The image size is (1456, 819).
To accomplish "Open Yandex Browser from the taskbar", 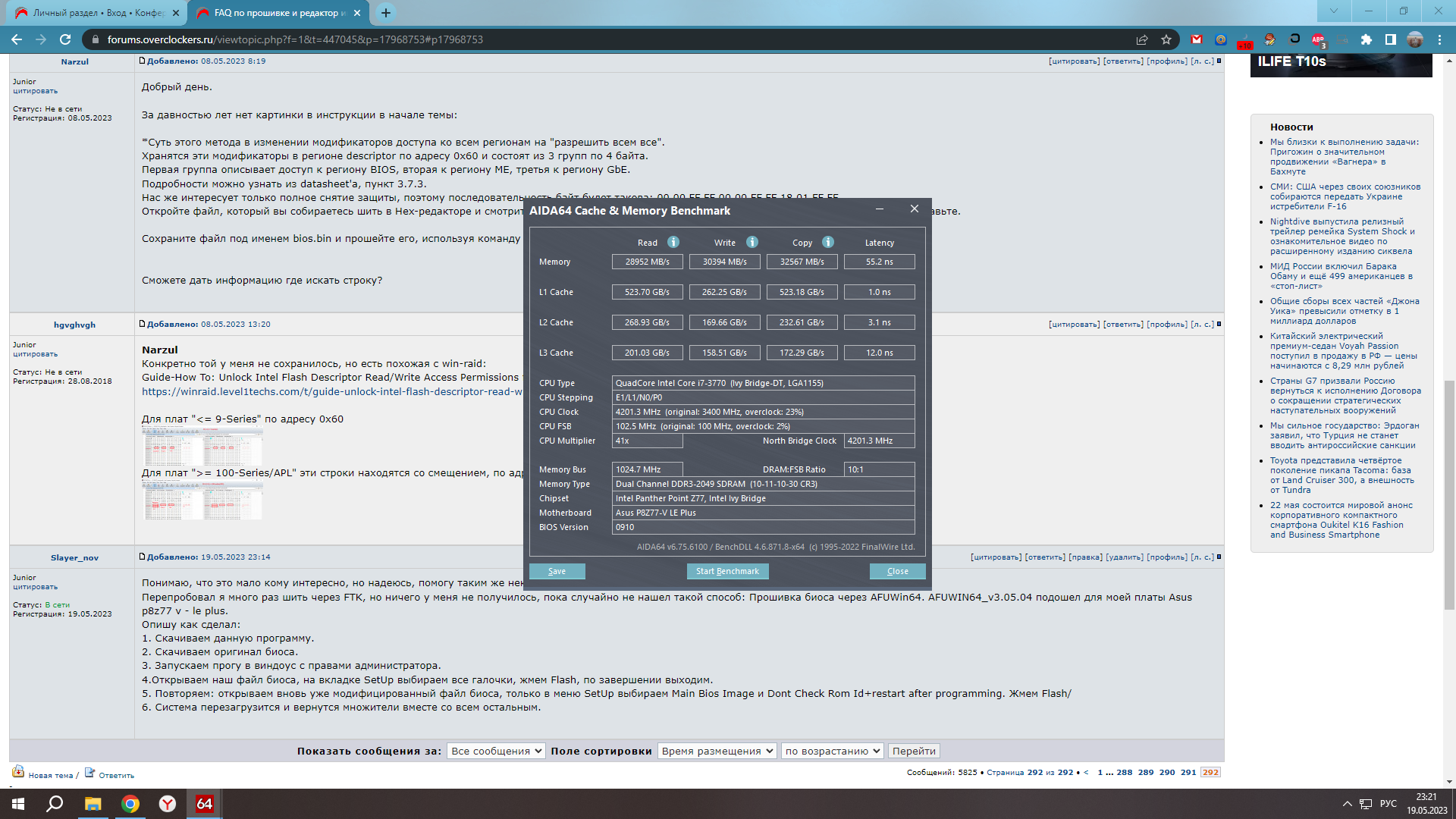I will [167, 804].
